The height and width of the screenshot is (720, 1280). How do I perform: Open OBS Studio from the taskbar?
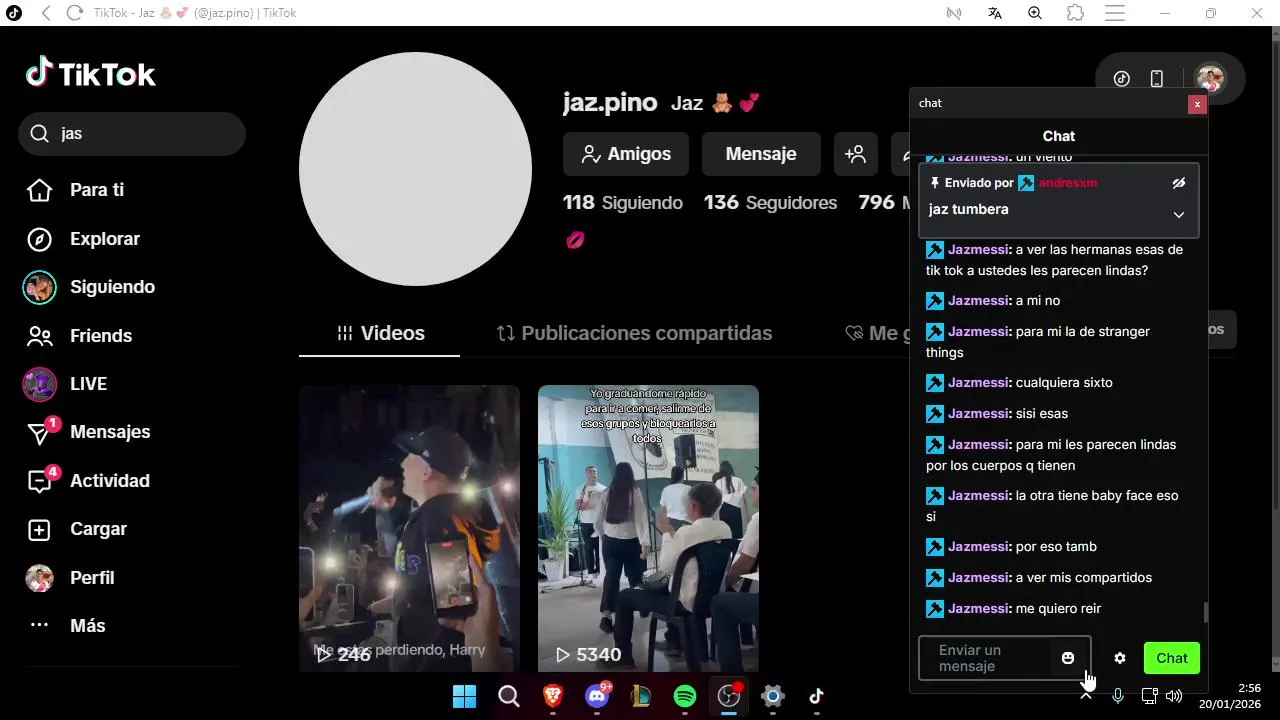tap(729, 696)
